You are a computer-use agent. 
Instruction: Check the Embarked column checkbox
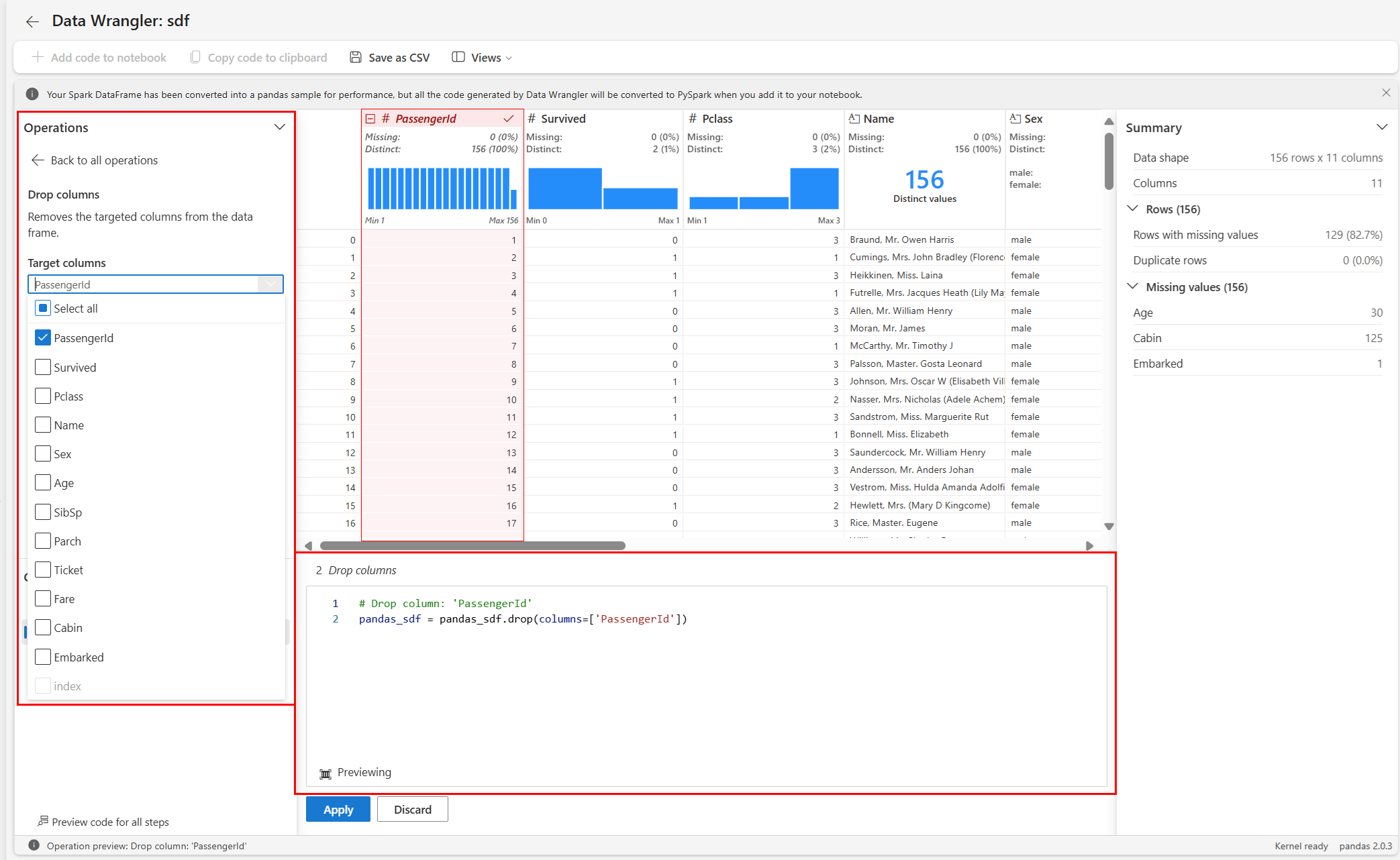click(43, 657)
